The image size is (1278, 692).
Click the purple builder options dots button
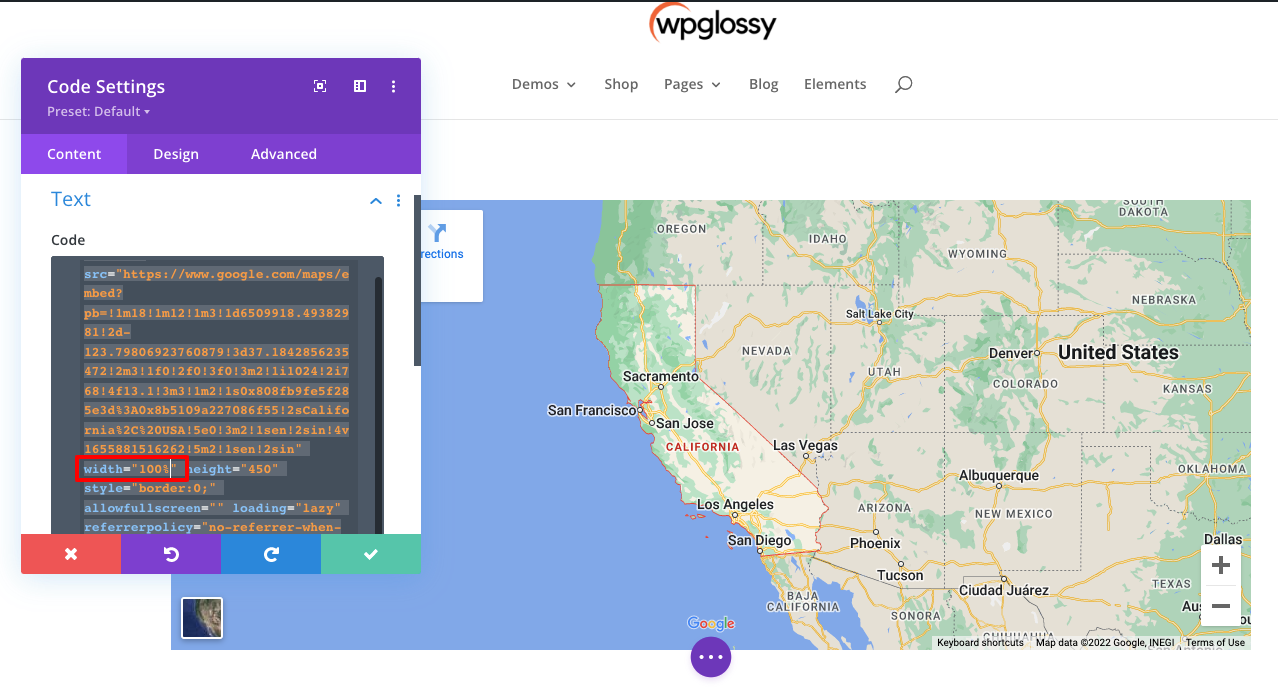711,657
